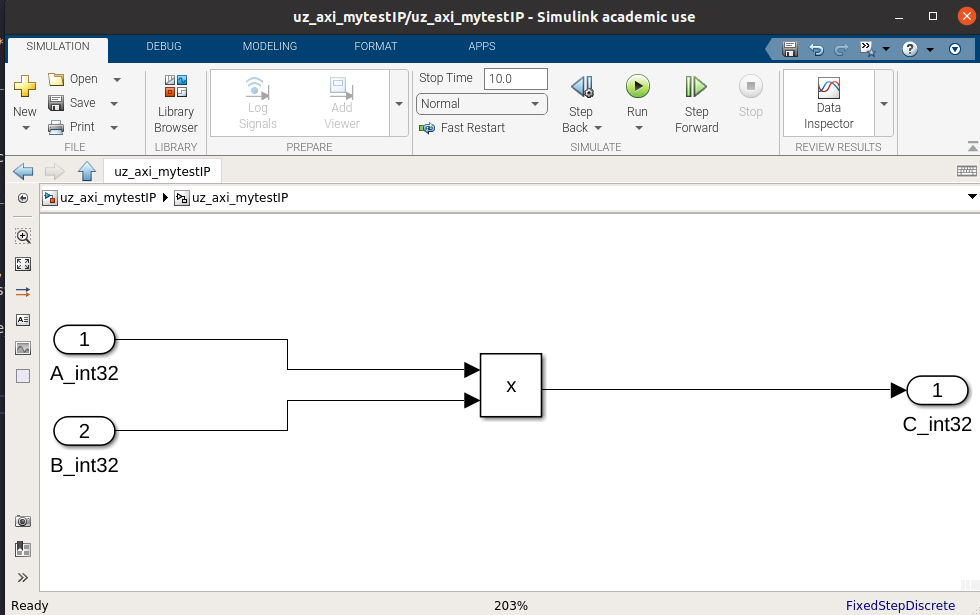Click the Image insert icon in the palette
The width and height of the screenshot is (980, 615).
click(x=23, y=348)
